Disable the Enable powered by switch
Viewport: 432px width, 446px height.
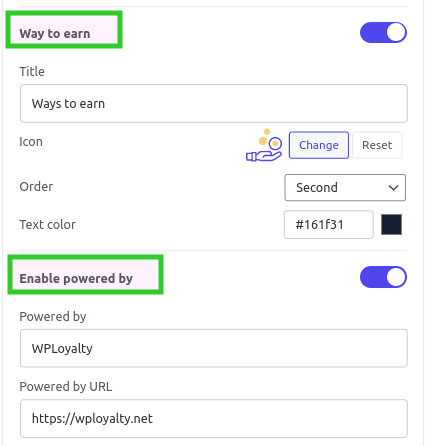pyautogui.click(x=383, y=277)
